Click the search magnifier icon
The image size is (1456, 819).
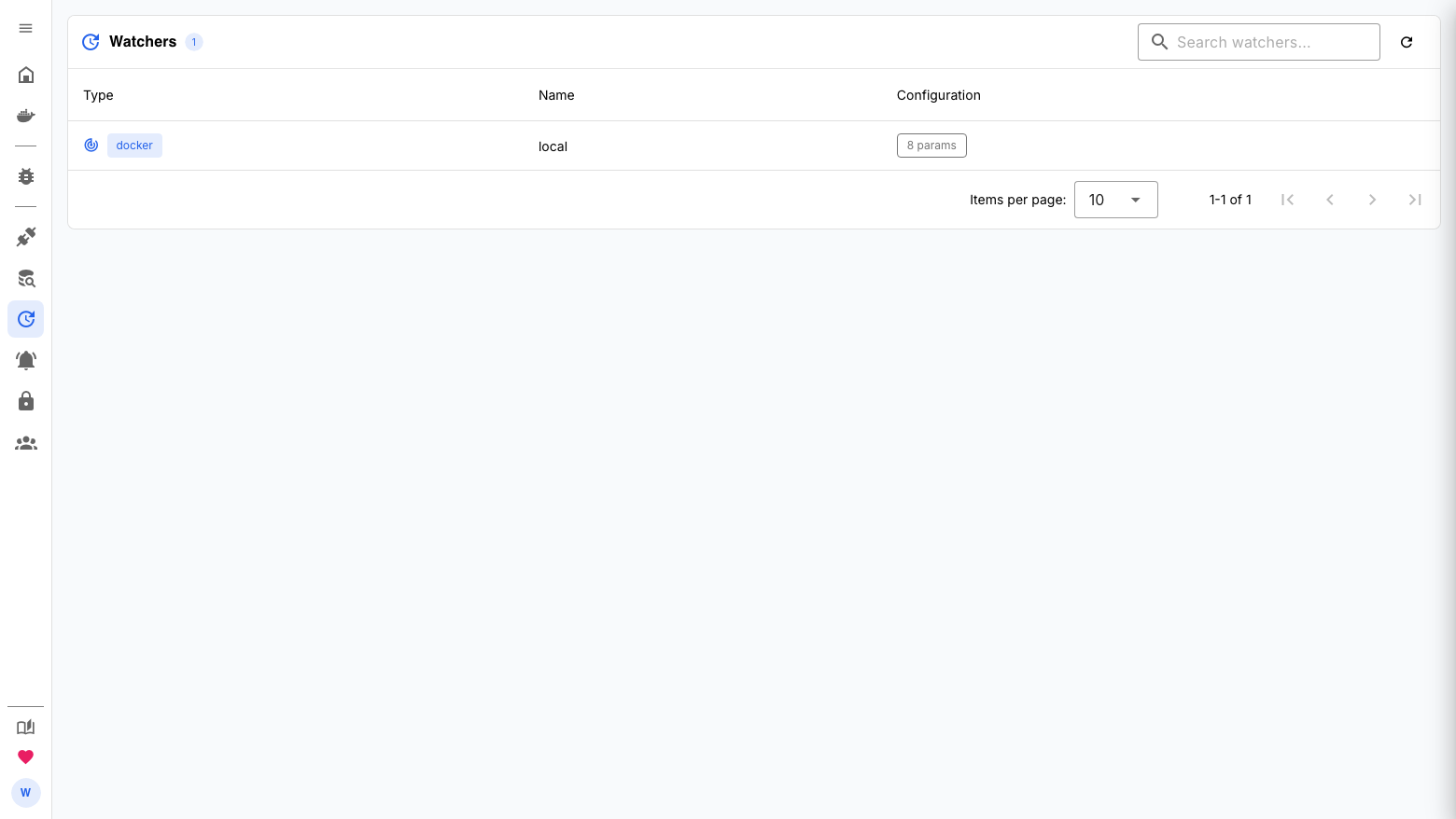tap(1159, 42)
